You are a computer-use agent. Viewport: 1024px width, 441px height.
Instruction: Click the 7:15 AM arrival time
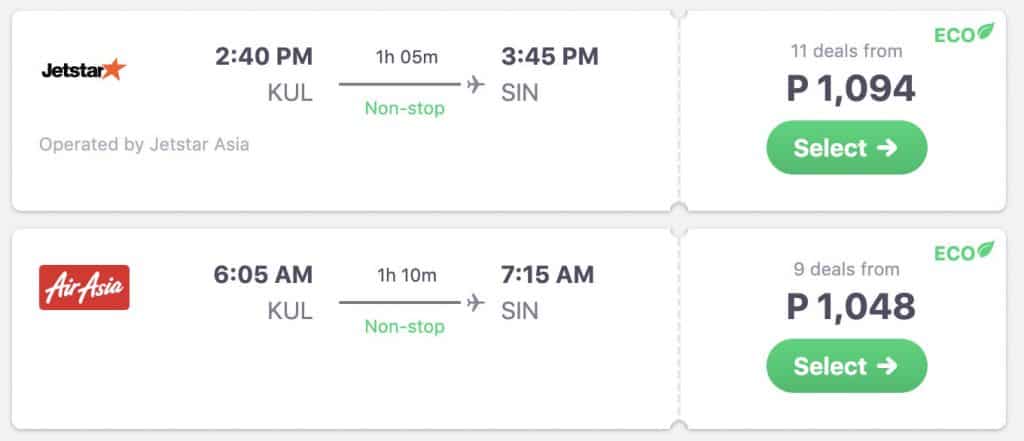coord(547,274)
